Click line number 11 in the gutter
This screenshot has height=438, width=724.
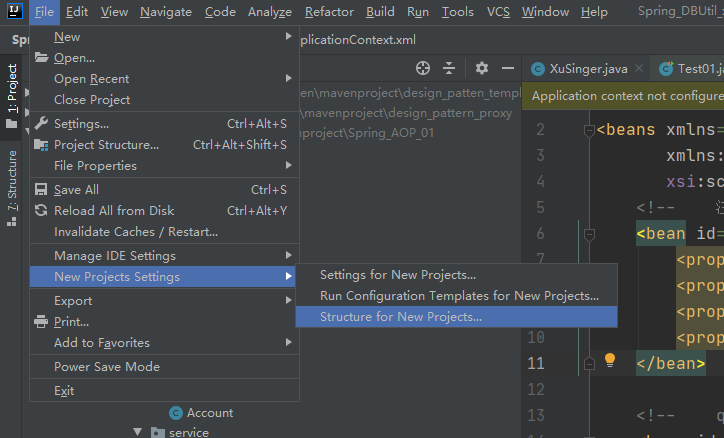536,364
